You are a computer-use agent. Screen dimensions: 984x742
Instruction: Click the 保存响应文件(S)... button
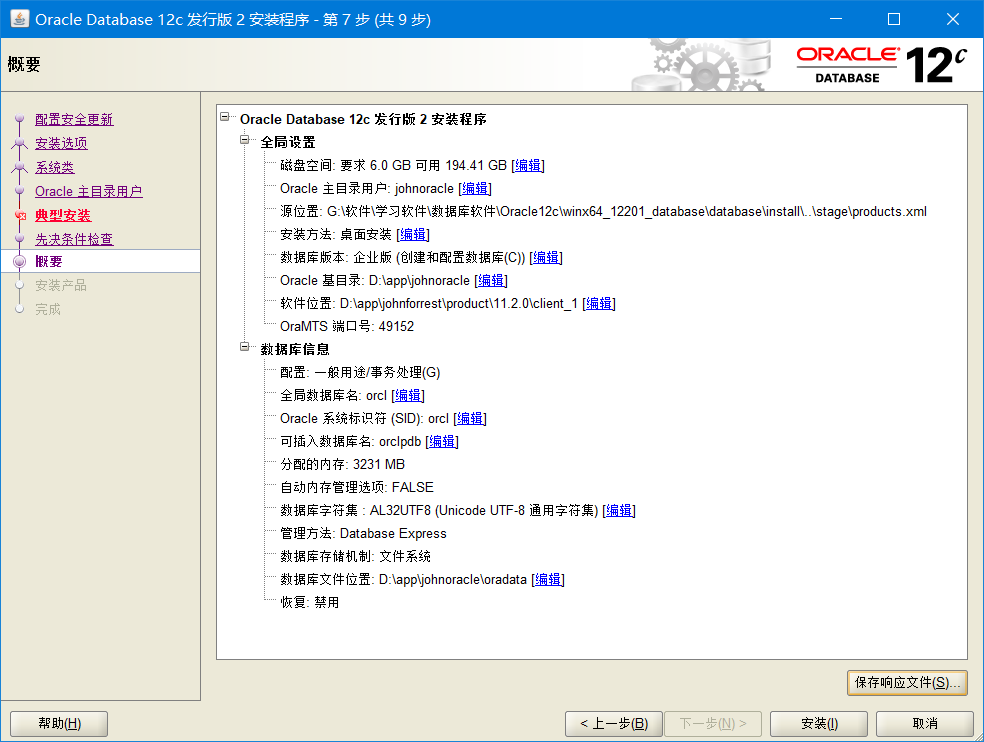(907, 683)
